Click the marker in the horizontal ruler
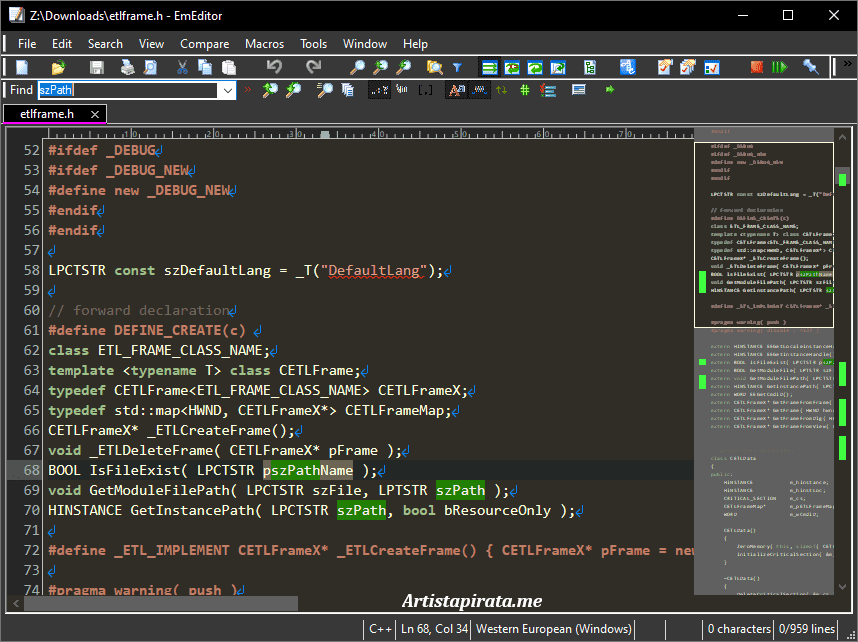Viewport: 858px width, 642px height. (x=325, y=132)
